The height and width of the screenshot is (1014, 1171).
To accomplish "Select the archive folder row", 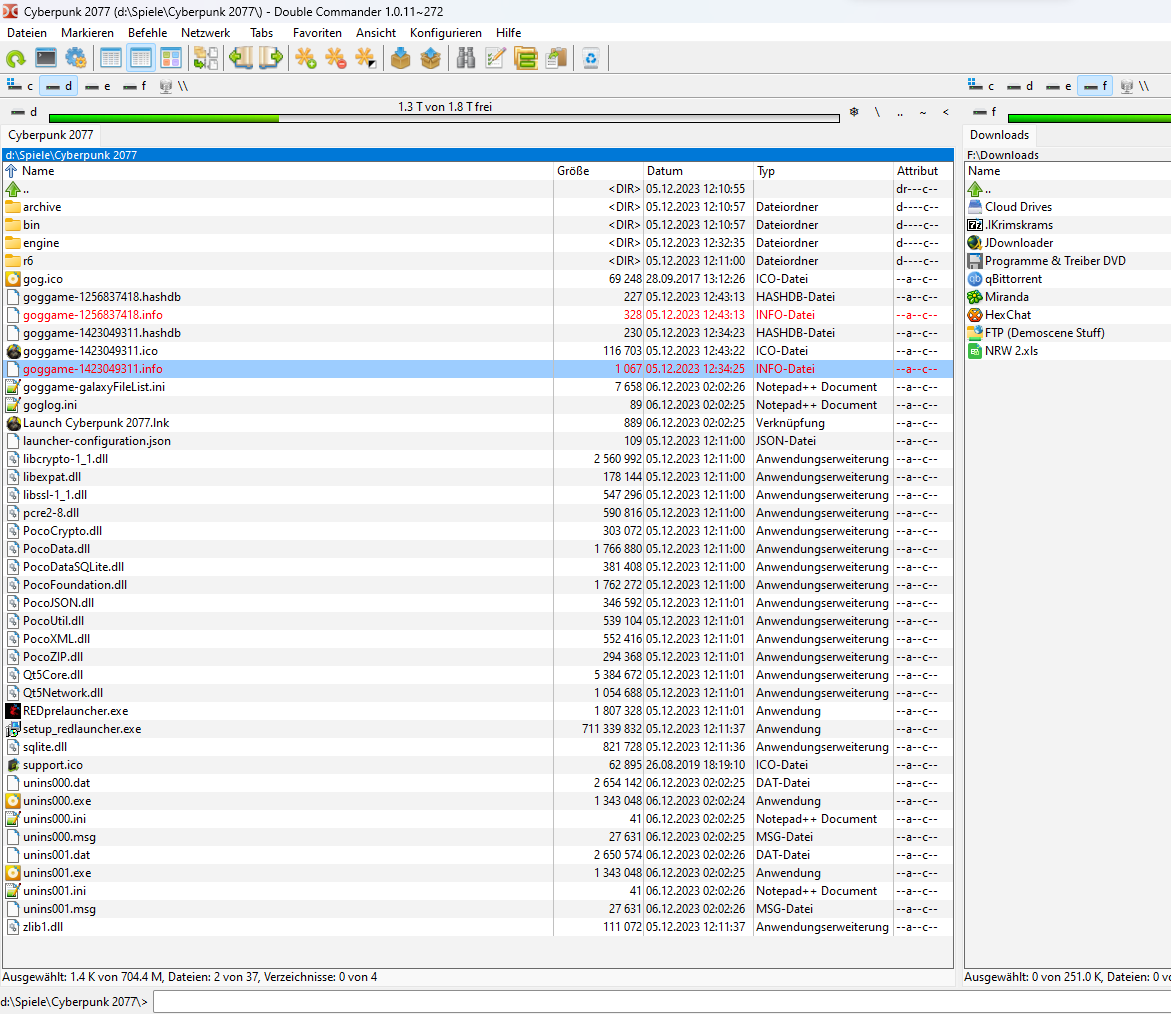I will click(x=478, y=208).
